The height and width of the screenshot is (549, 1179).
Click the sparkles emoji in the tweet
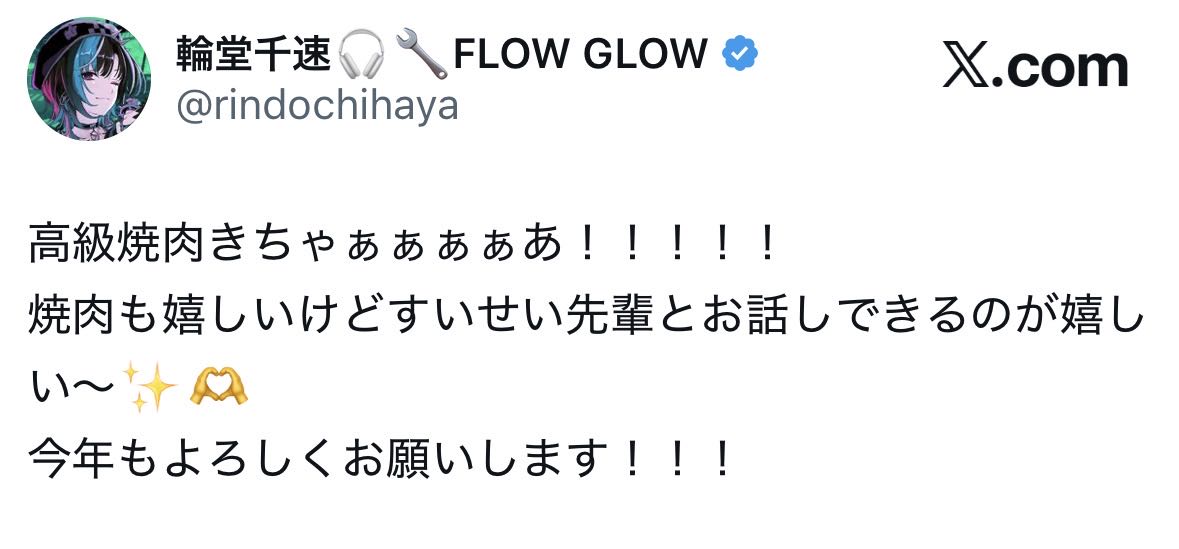pos(150,388)
